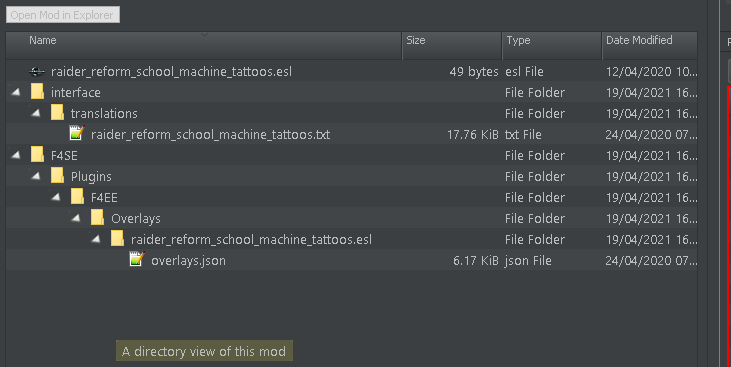Select the F4EE folder name
This screenshot has width=731, height=367.
(x=104, y=197)
